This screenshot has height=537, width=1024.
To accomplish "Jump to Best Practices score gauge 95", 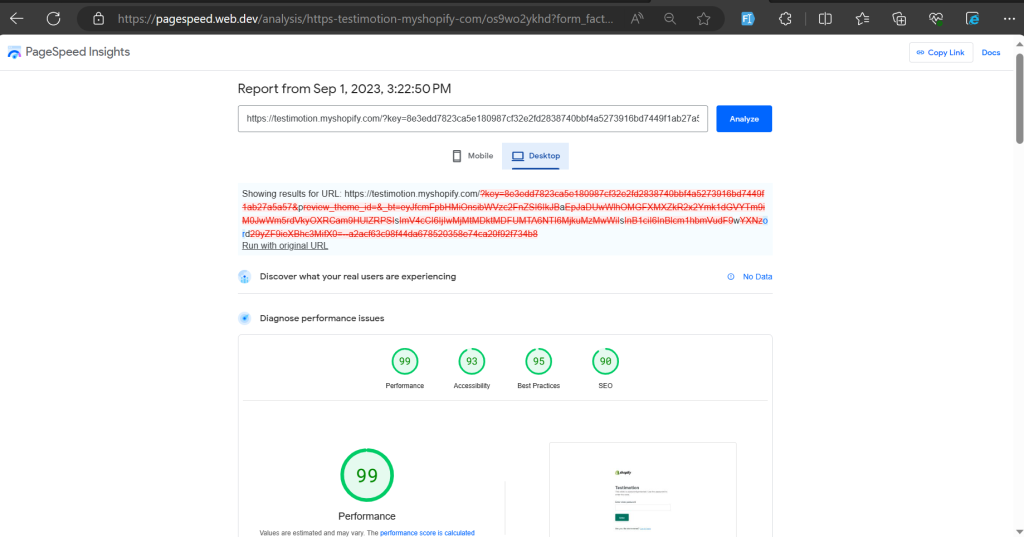I will click(x=539, y=361).
